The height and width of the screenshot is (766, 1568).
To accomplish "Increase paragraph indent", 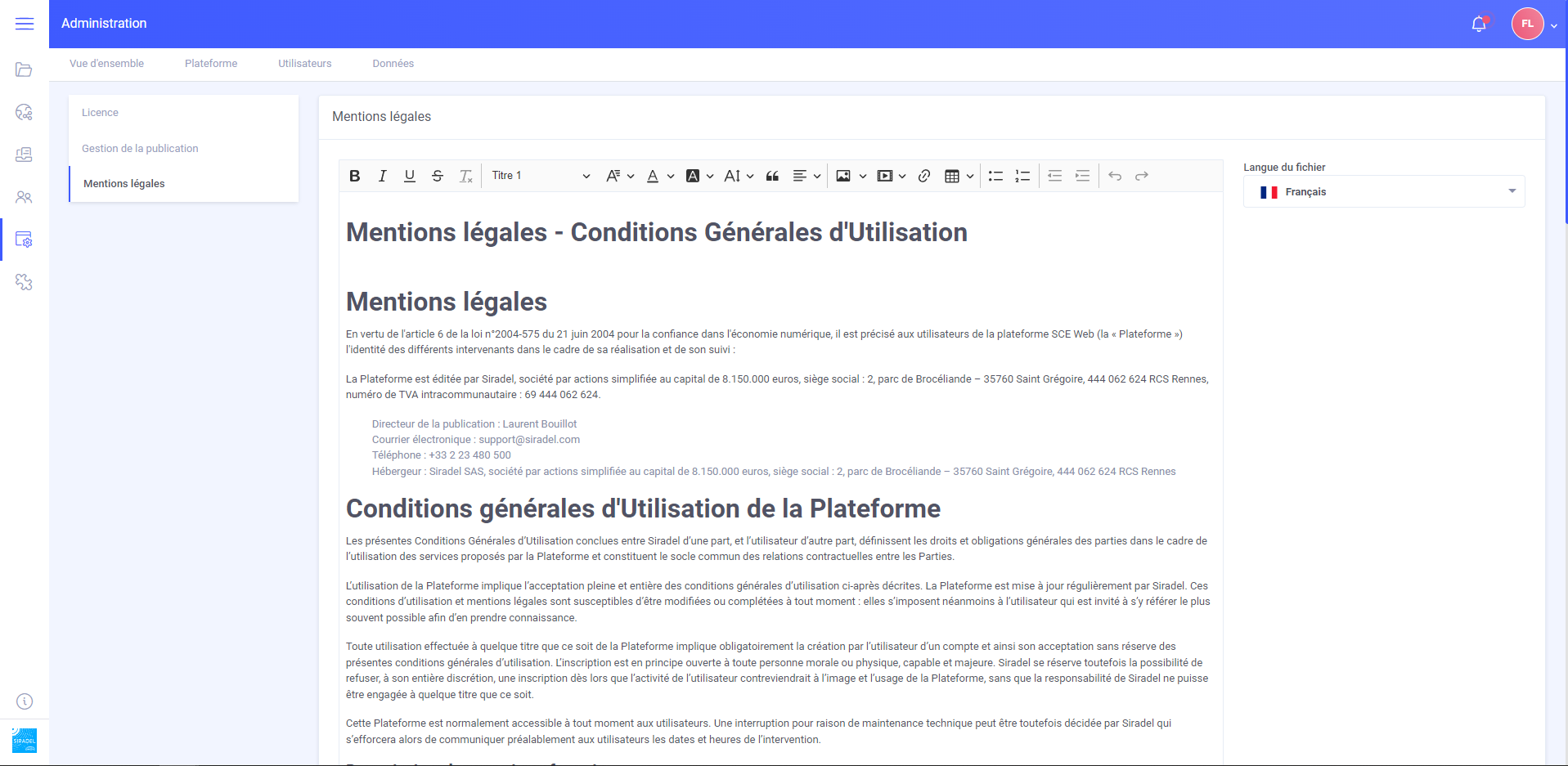I will [x=1082, y=176].
